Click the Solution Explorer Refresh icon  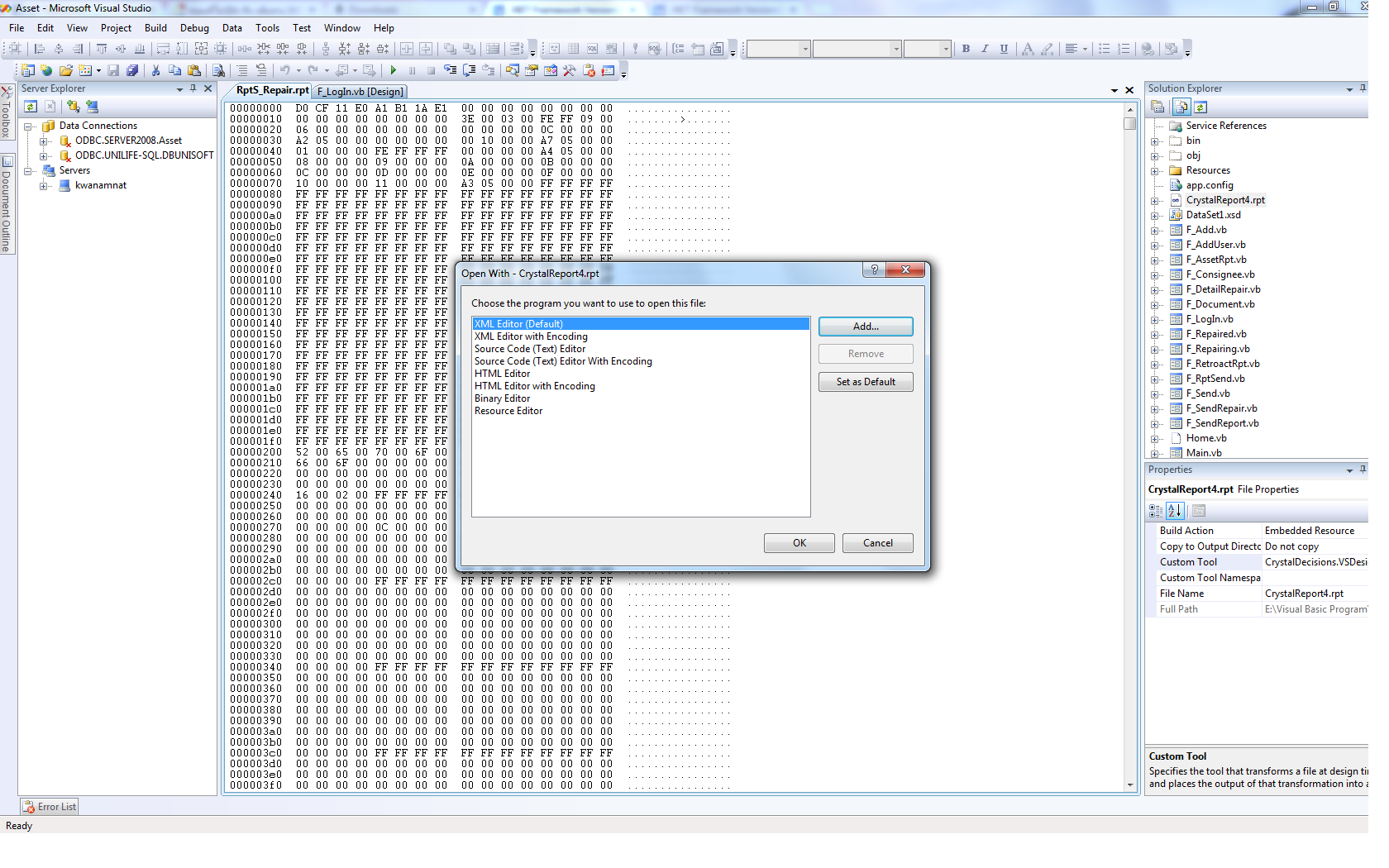(x=1200, y=107)
